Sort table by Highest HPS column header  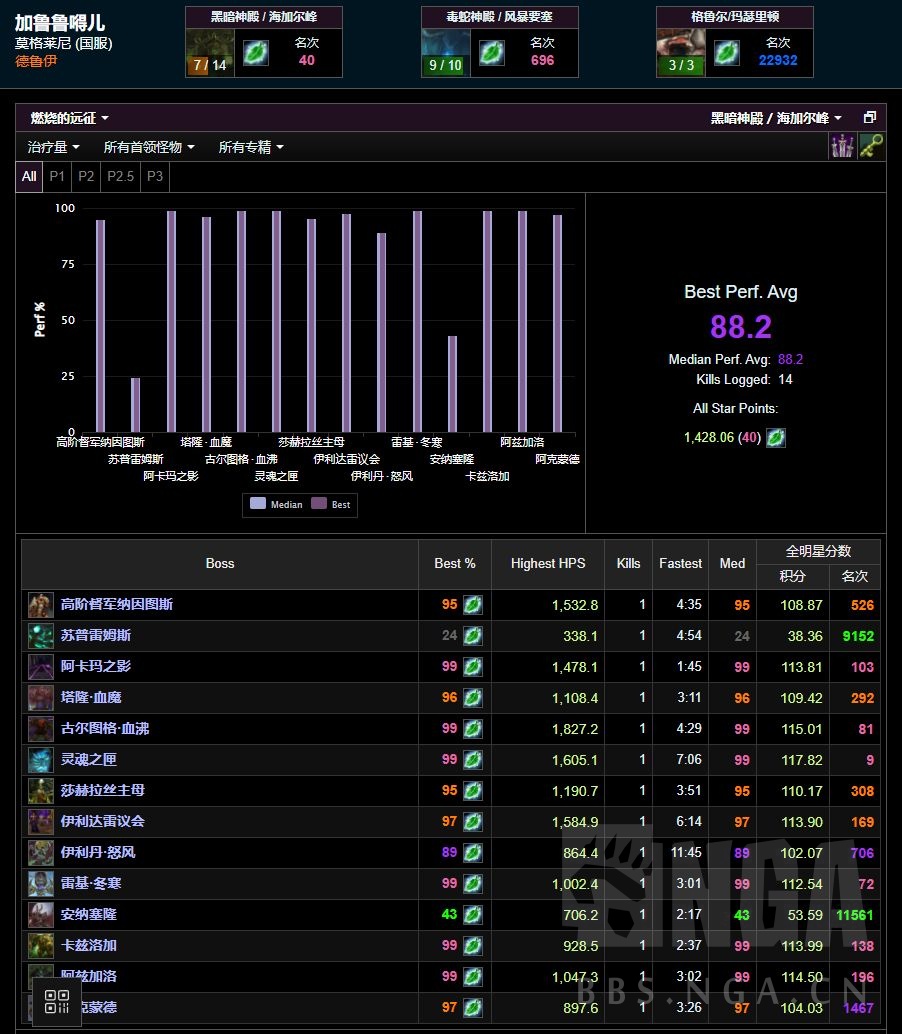click(548, 564)
